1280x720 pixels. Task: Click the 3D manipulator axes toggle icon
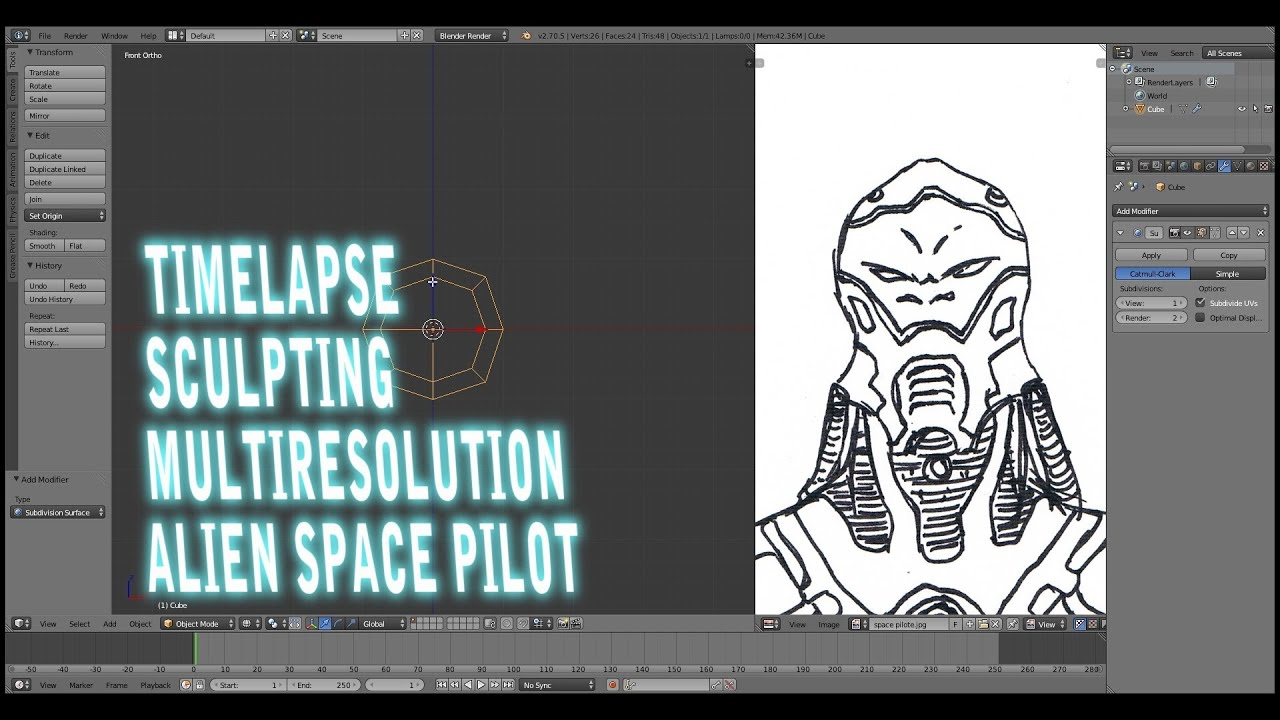pos(312,624)
